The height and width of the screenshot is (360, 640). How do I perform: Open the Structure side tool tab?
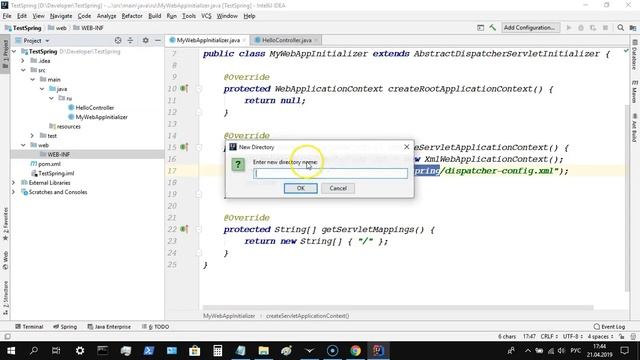pos(5,298)
